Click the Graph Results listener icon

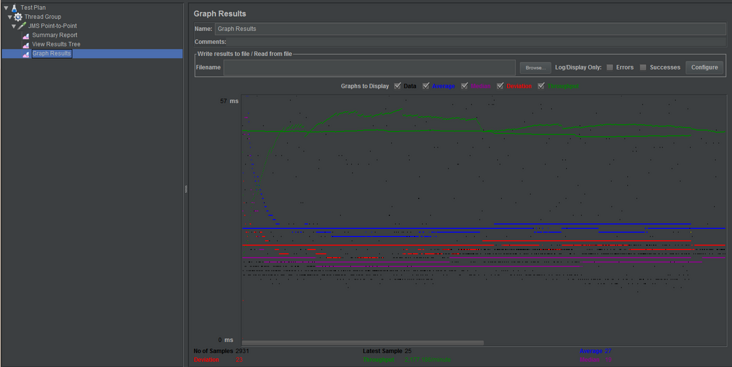[26, 54]
